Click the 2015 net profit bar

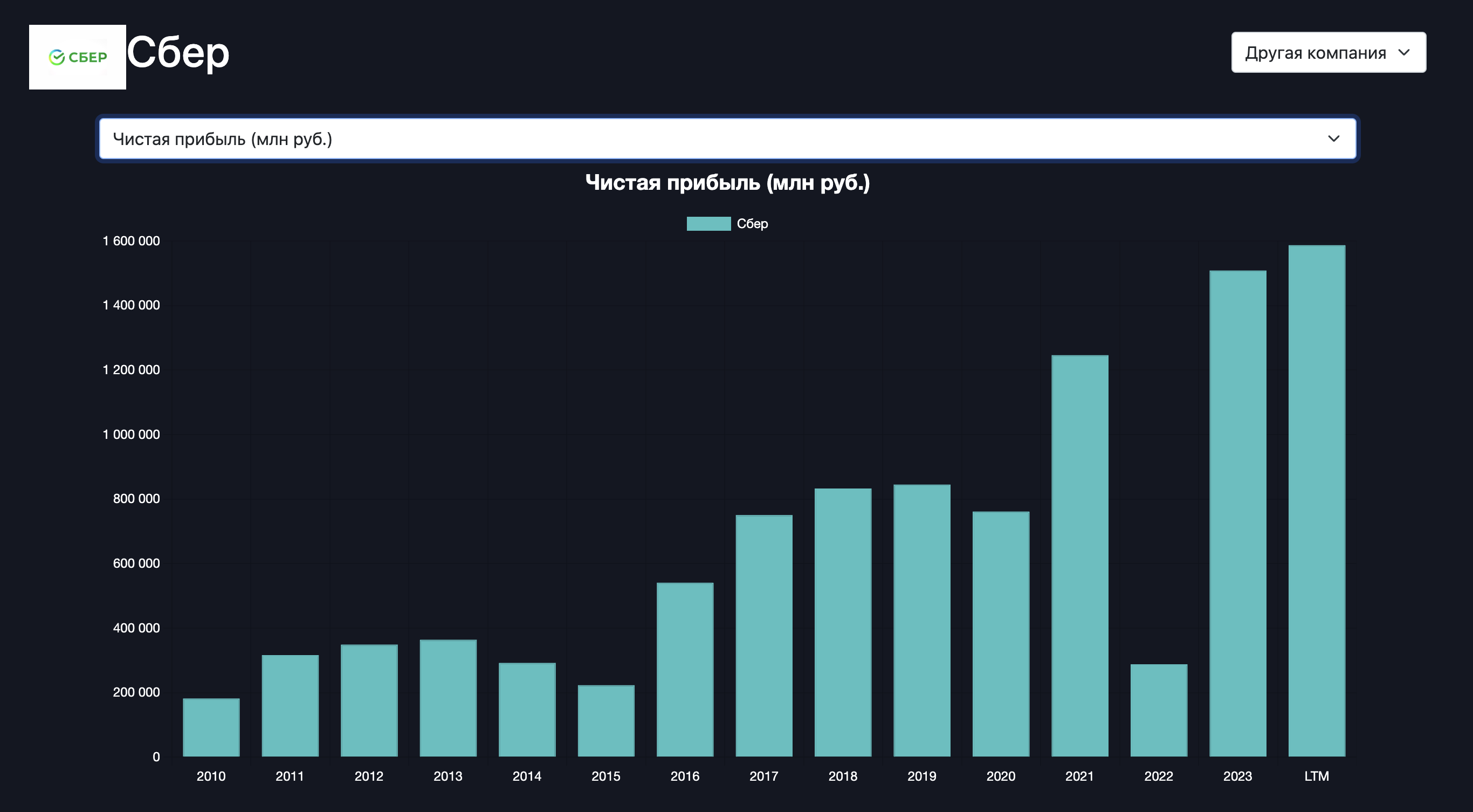(x=605, y=720)
